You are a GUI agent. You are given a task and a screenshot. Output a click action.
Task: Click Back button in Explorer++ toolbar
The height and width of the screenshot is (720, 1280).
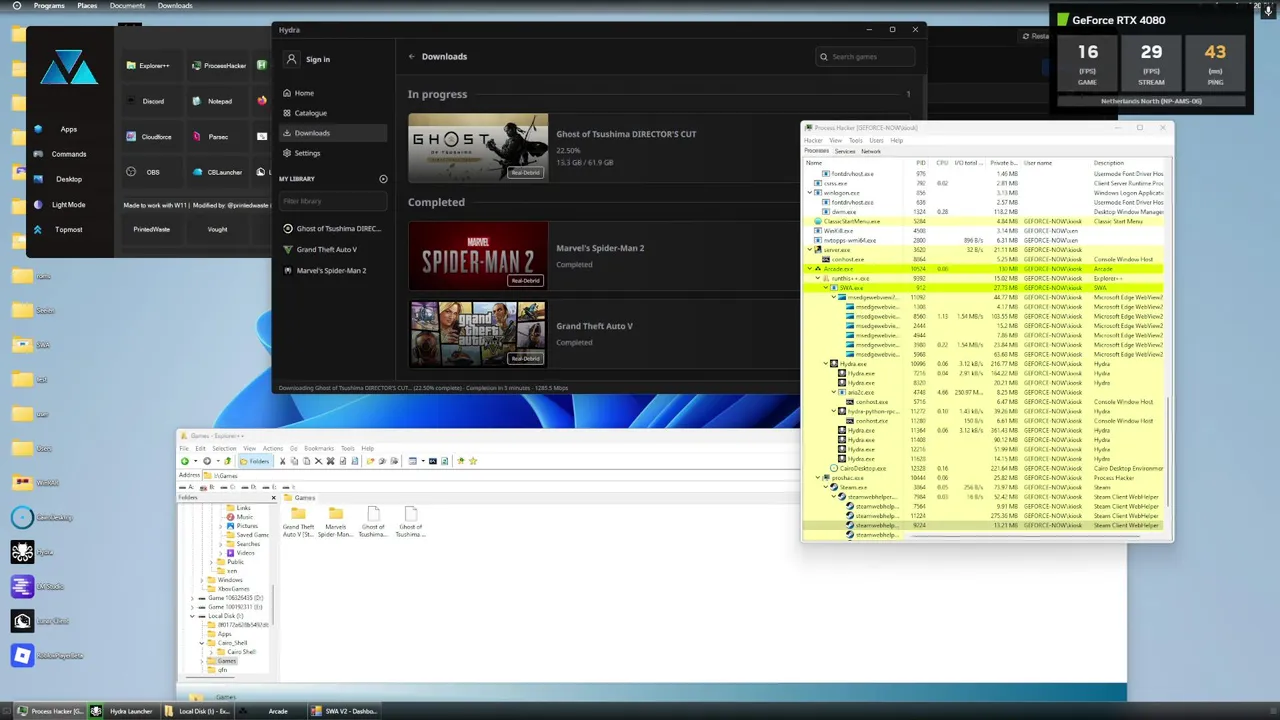(x=185, y=461)
